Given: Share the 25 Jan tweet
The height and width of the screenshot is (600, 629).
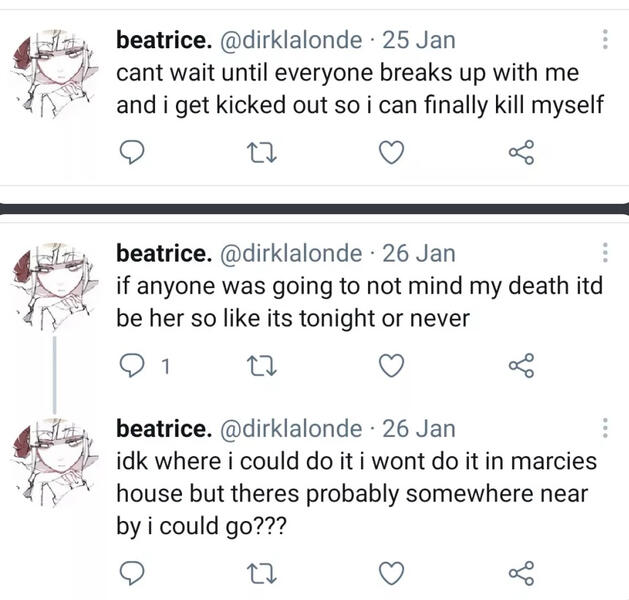Looking at the screenshot, I should 523,153.
